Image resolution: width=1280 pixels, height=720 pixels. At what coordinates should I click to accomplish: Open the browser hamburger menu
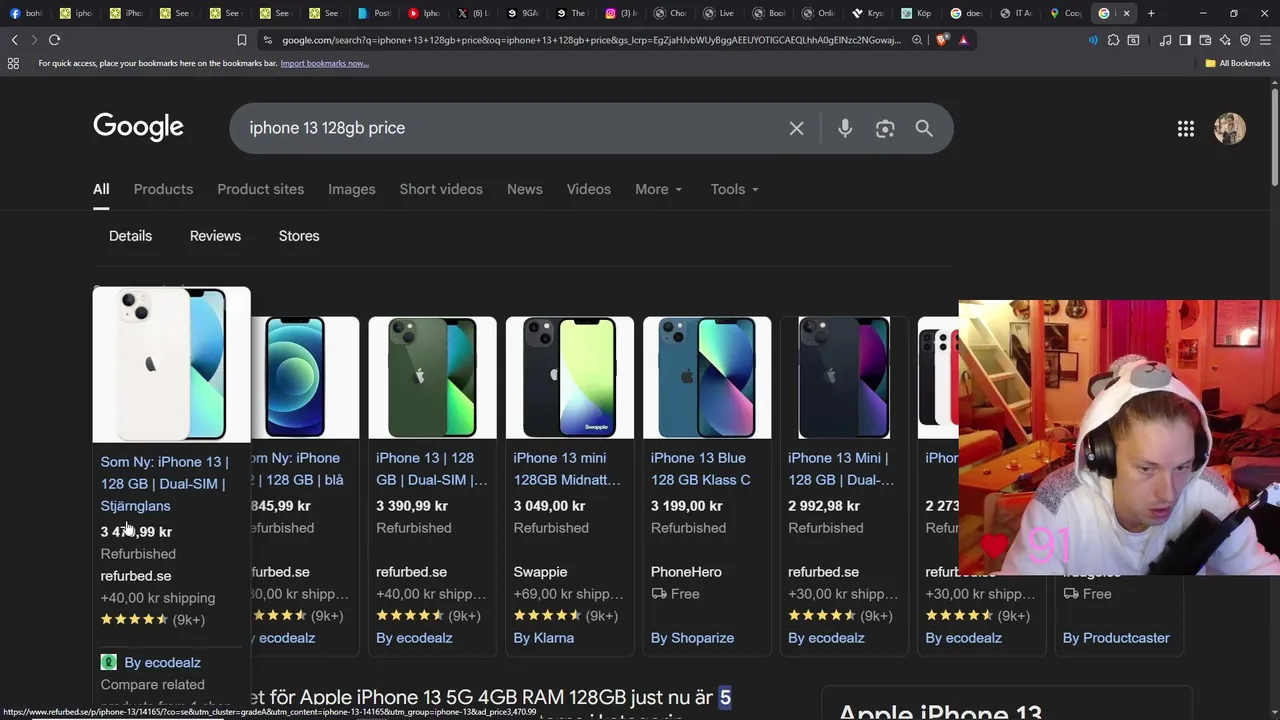click(x=1265, y=40)
